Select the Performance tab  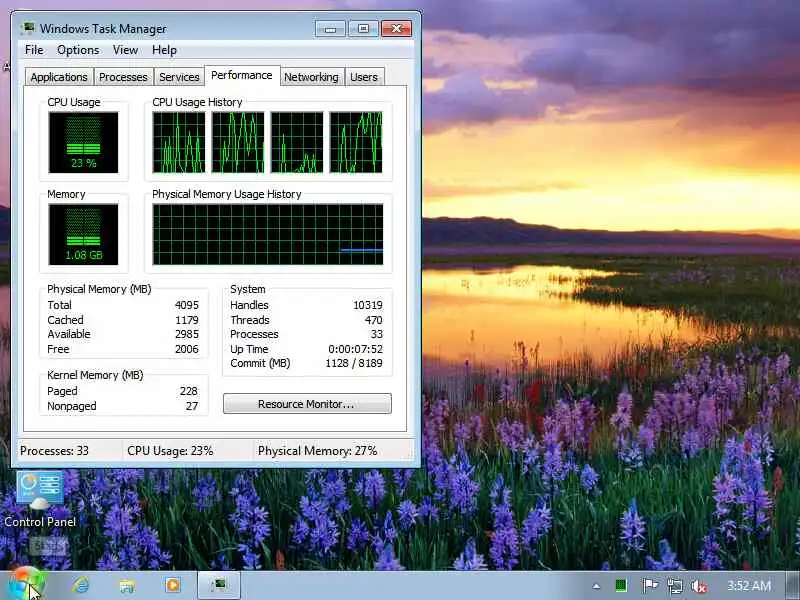[x=242, y=76]
